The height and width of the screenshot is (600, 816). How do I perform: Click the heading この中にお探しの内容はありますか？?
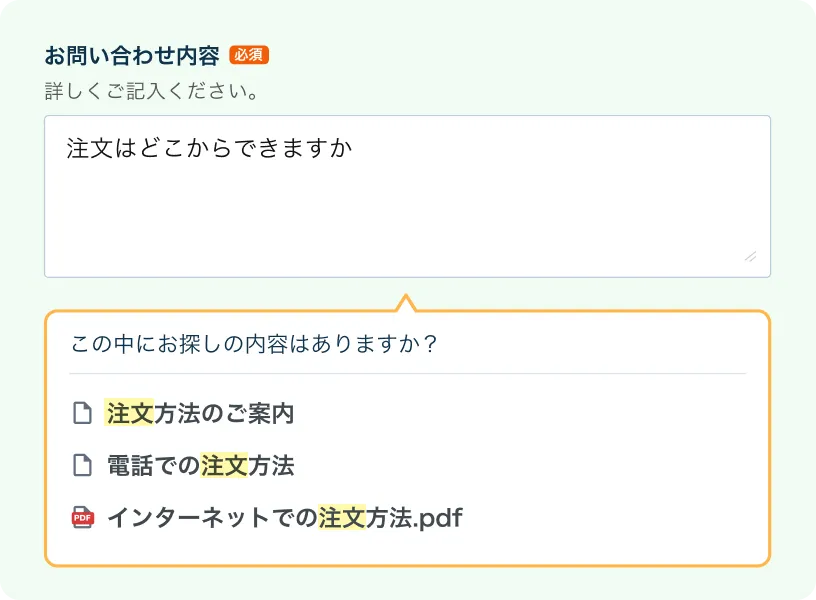point(255,344)
